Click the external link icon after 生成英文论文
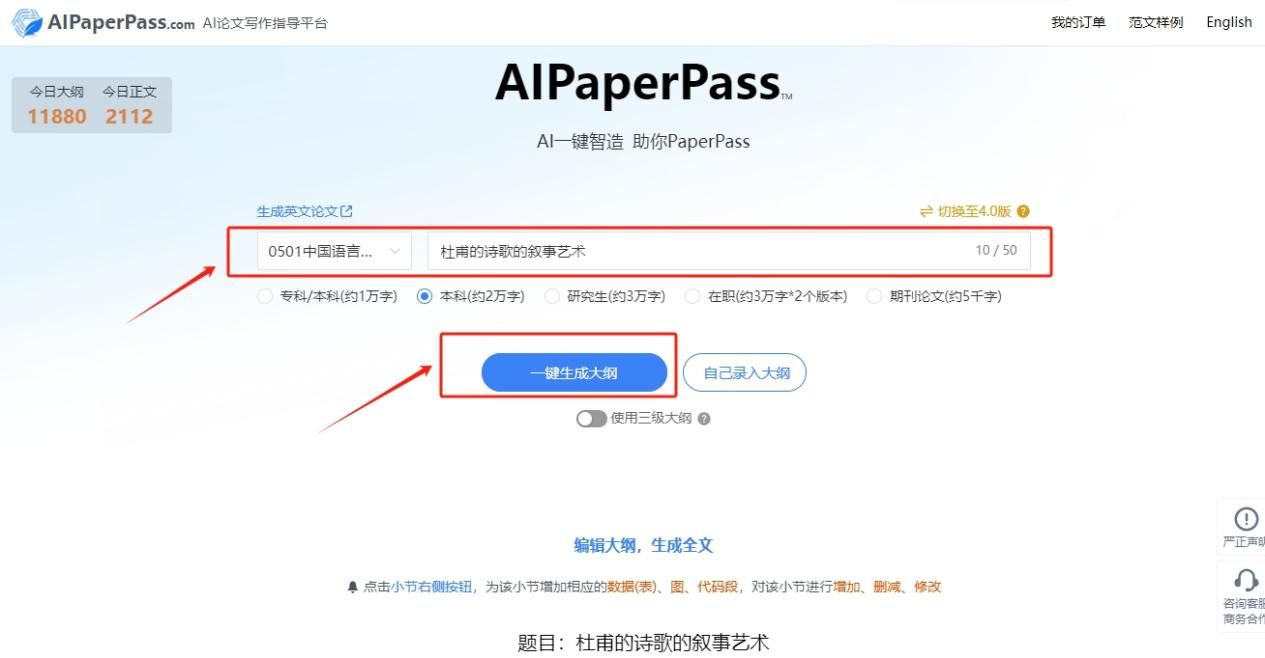This screenshot has width=1265, height=658. pyautogui.click(x=347, y=211)
